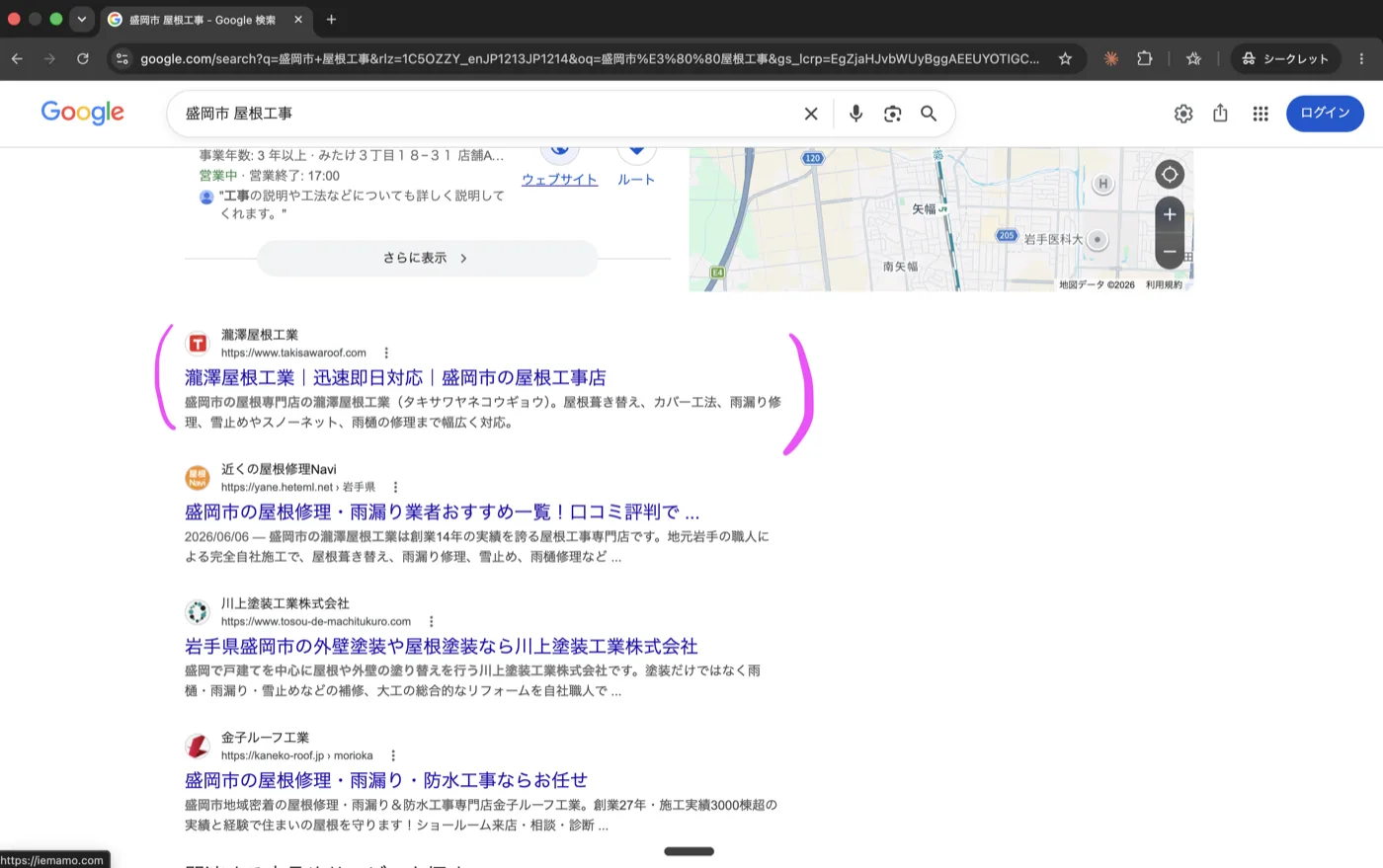Click the シークレット incognito indicator
The height and width of the screenshot is (868, 1383).
[x=1285, y=59]
